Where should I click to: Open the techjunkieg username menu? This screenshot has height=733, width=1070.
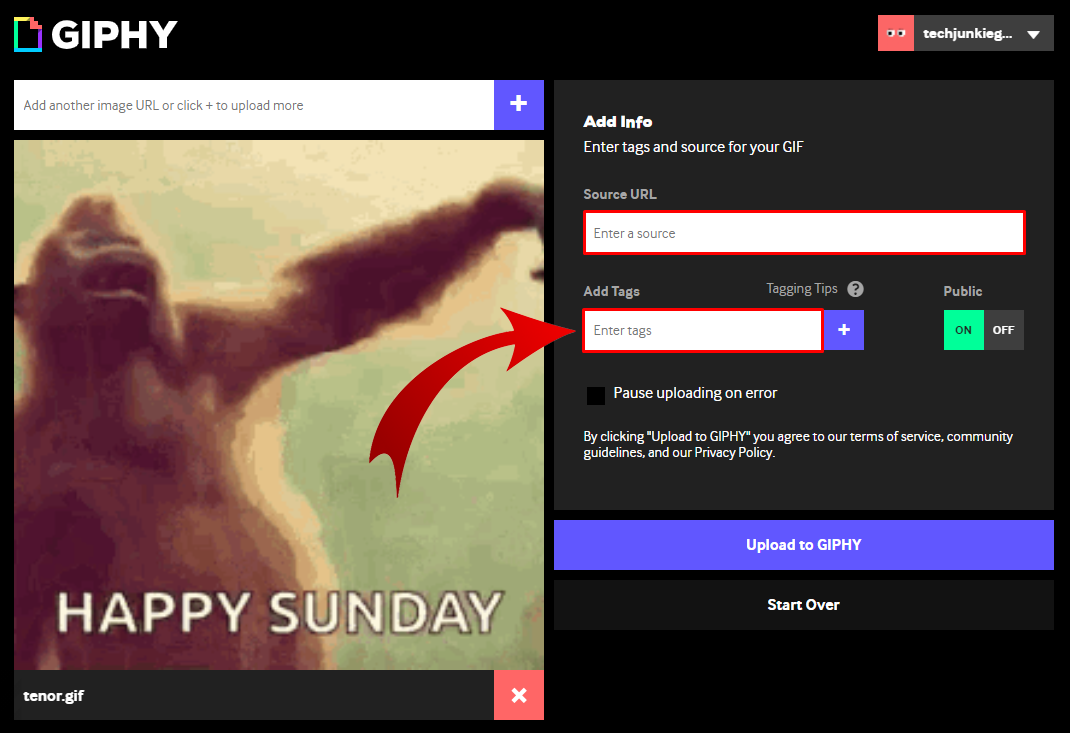[967, 33]
